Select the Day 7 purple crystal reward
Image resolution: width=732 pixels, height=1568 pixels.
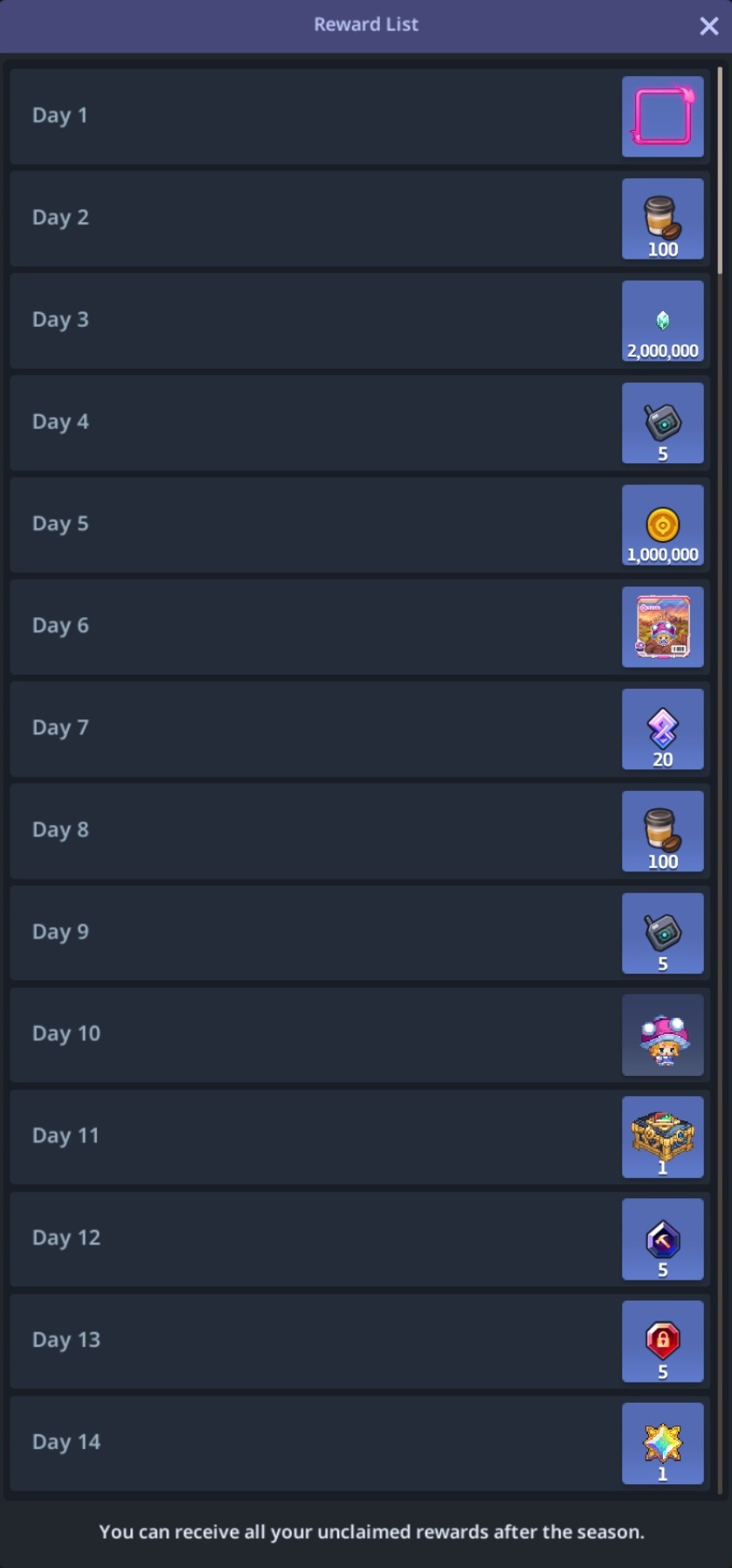pyautogui.click(x=662, y=729)
